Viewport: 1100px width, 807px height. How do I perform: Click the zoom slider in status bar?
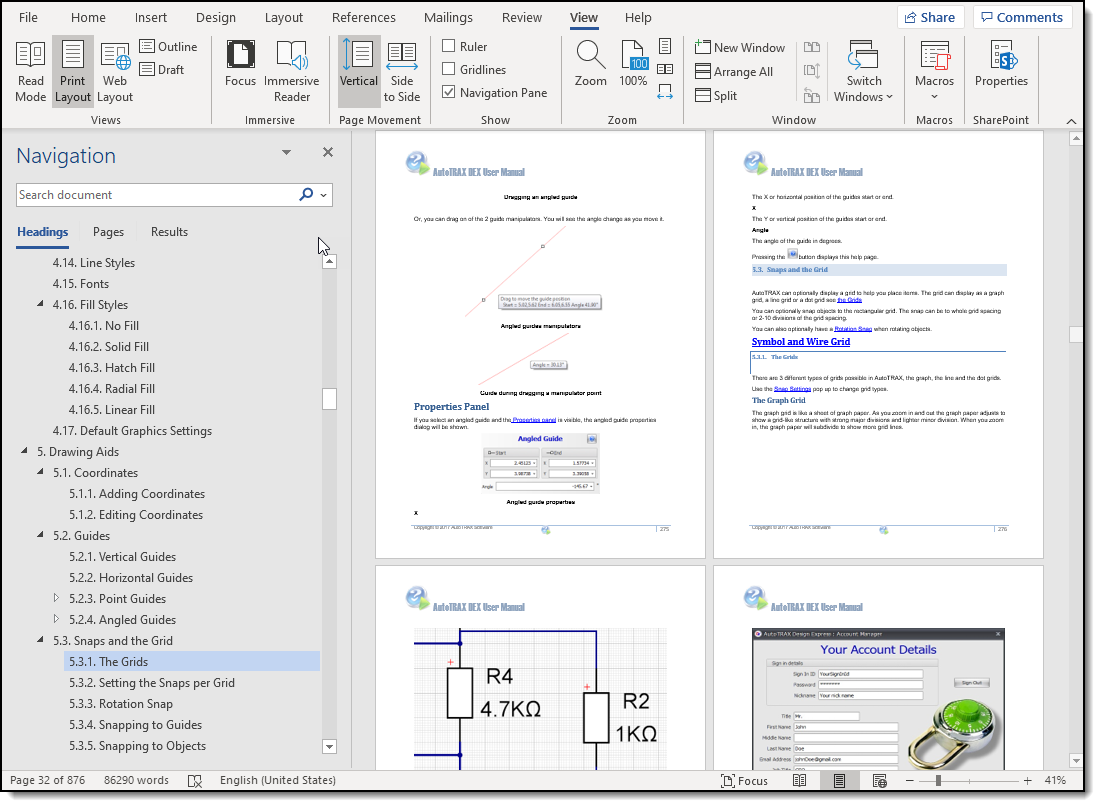938,780
